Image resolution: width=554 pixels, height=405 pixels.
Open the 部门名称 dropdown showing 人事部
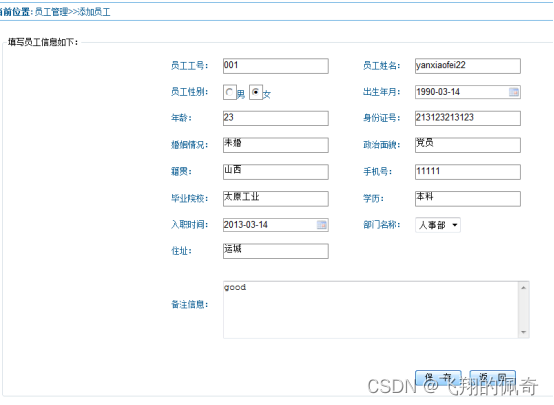click(x=438, y=225)
